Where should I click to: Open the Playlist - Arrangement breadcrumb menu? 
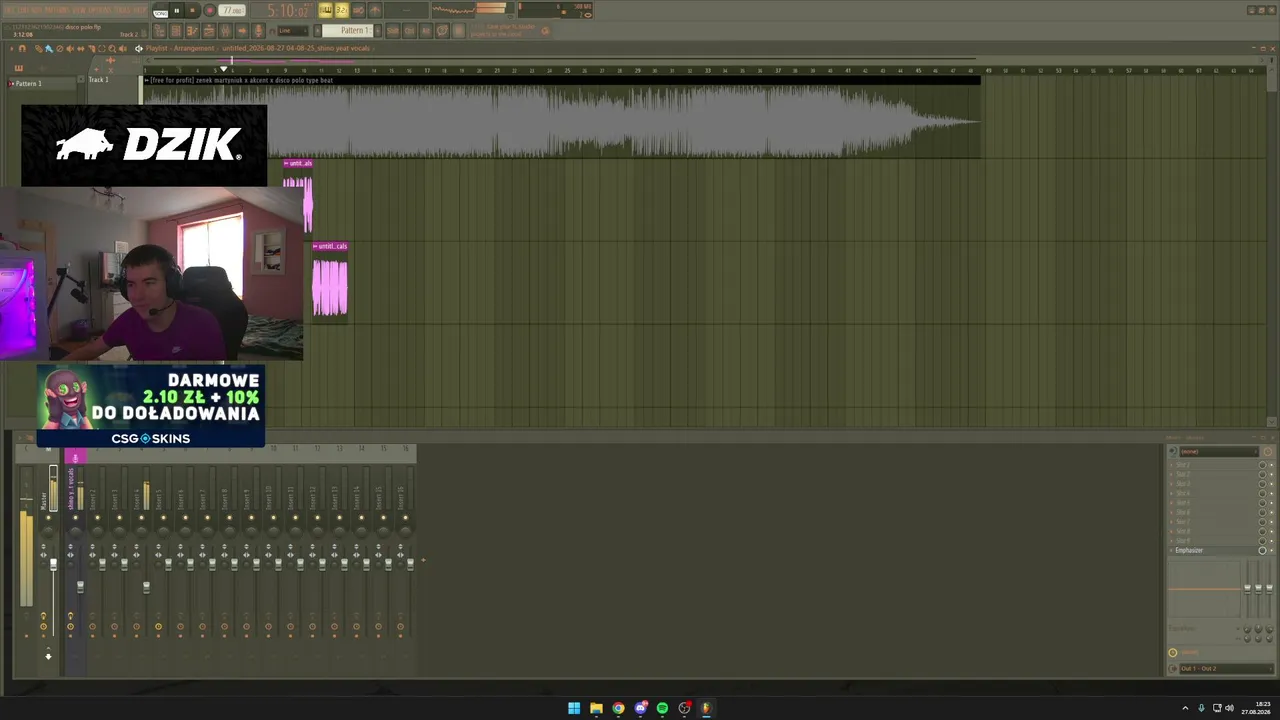point(180,48)
